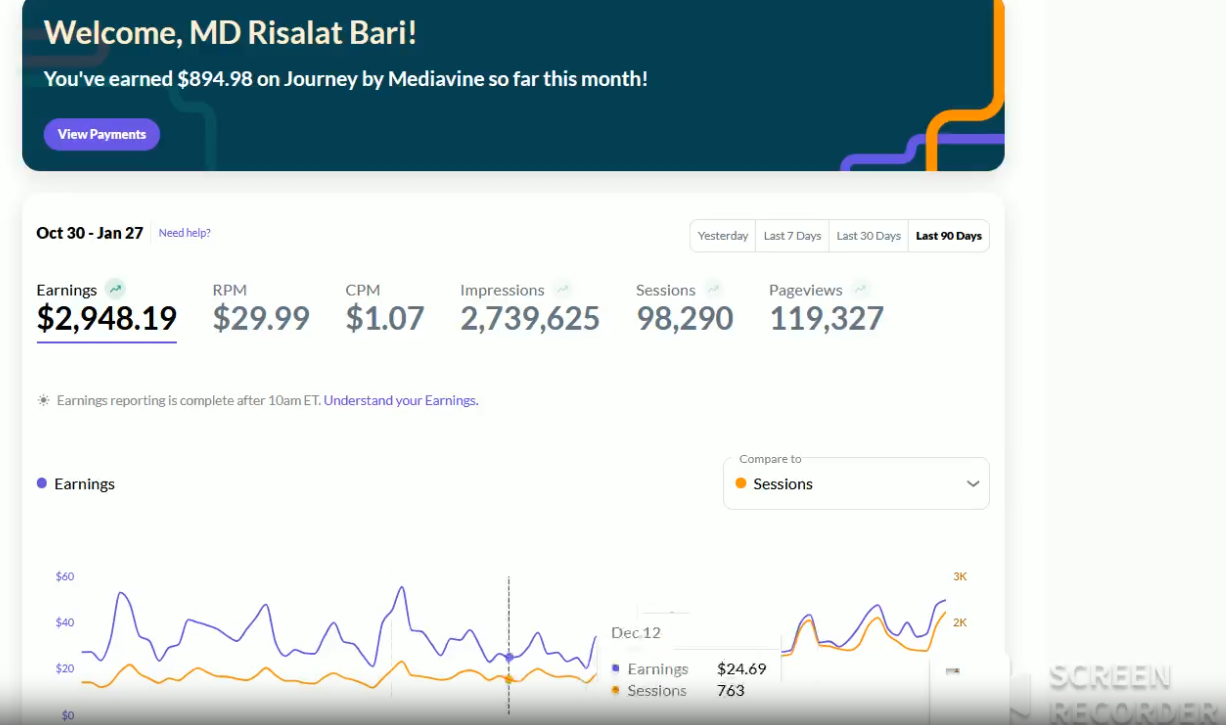Image resolution: width=1226 pixels, height=725 pixels.
Task: Open the Compare to Sessions dropdown
Action: click(856, 484)
